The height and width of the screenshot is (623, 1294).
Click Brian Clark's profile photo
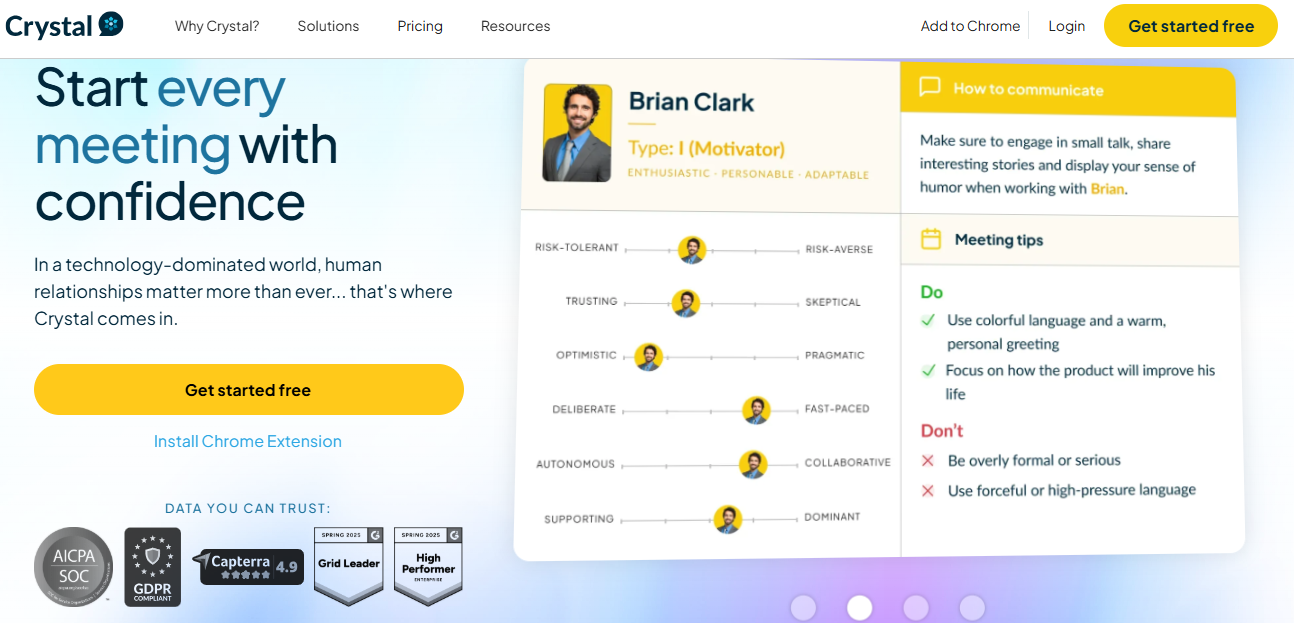pos(577,133)
